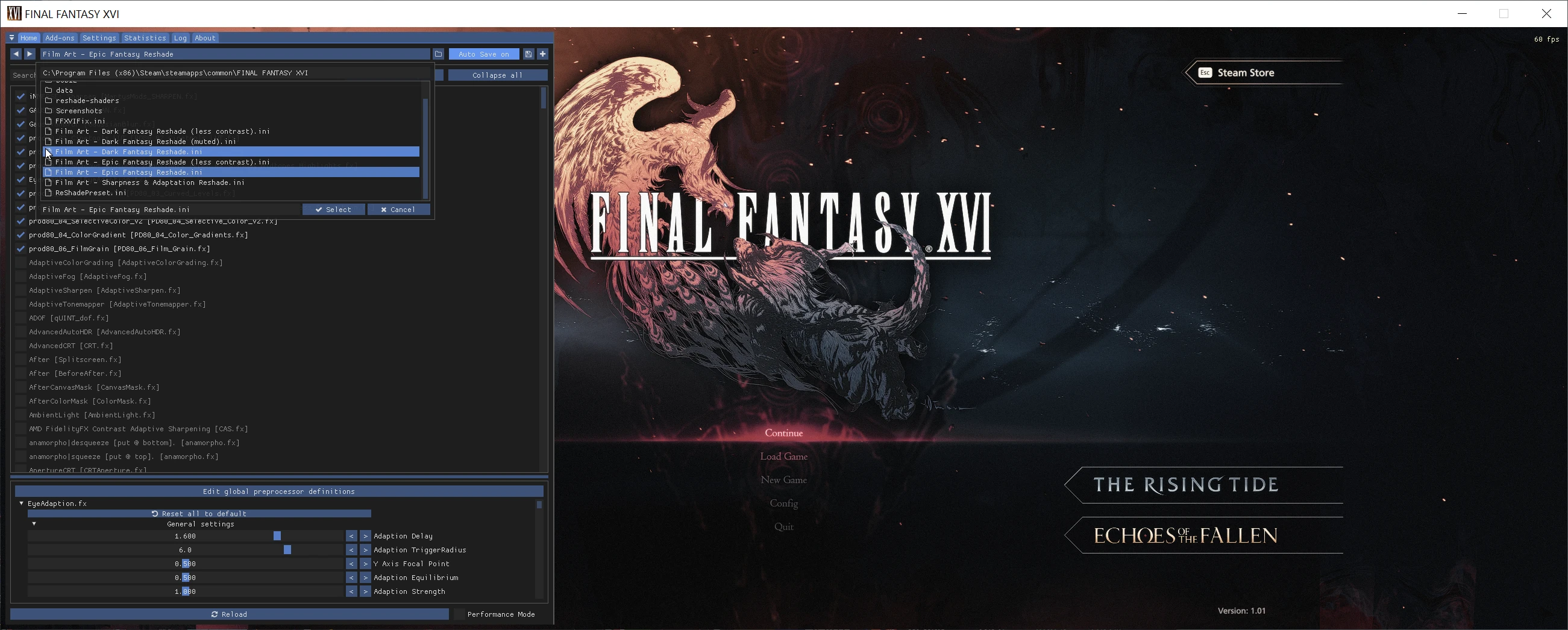Open the ReShade overlay dropdown menu arrow

coord(11,38)
